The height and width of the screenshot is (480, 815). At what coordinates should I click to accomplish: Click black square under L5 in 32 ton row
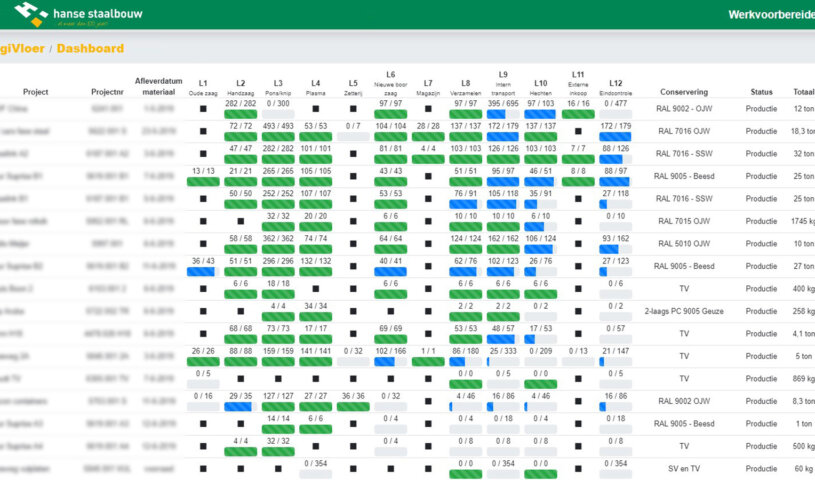pos(353,153)
